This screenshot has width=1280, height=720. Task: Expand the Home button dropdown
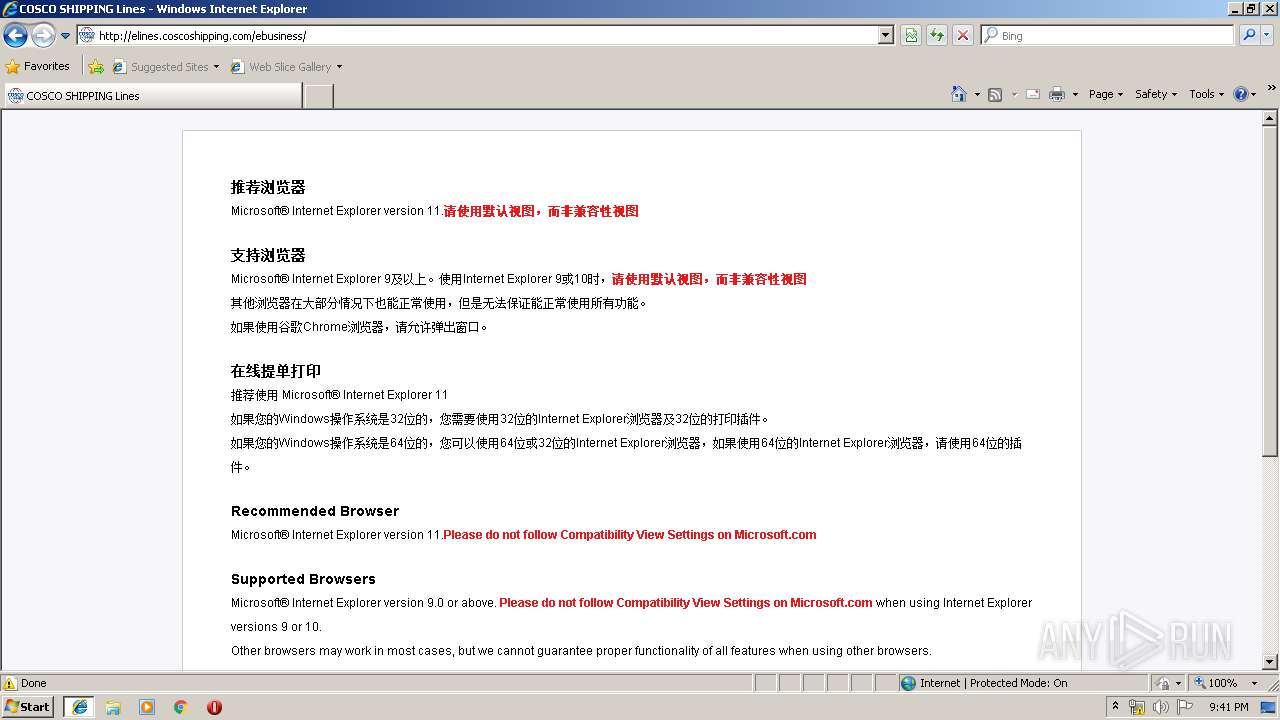977,95
